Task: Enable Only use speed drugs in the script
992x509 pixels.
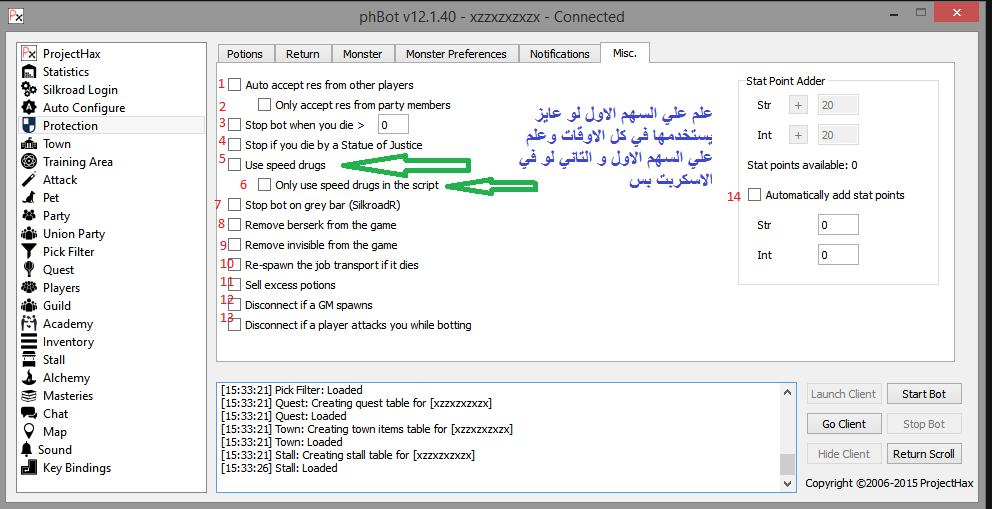Action: pos(265,185)
